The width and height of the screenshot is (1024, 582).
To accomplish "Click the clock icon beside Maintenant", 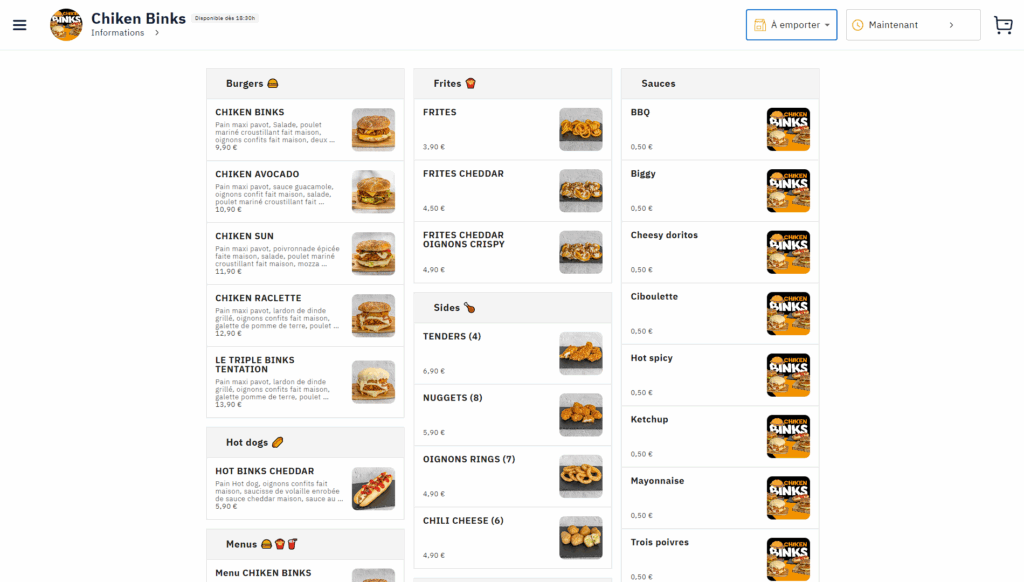I will tap(857, 25).
